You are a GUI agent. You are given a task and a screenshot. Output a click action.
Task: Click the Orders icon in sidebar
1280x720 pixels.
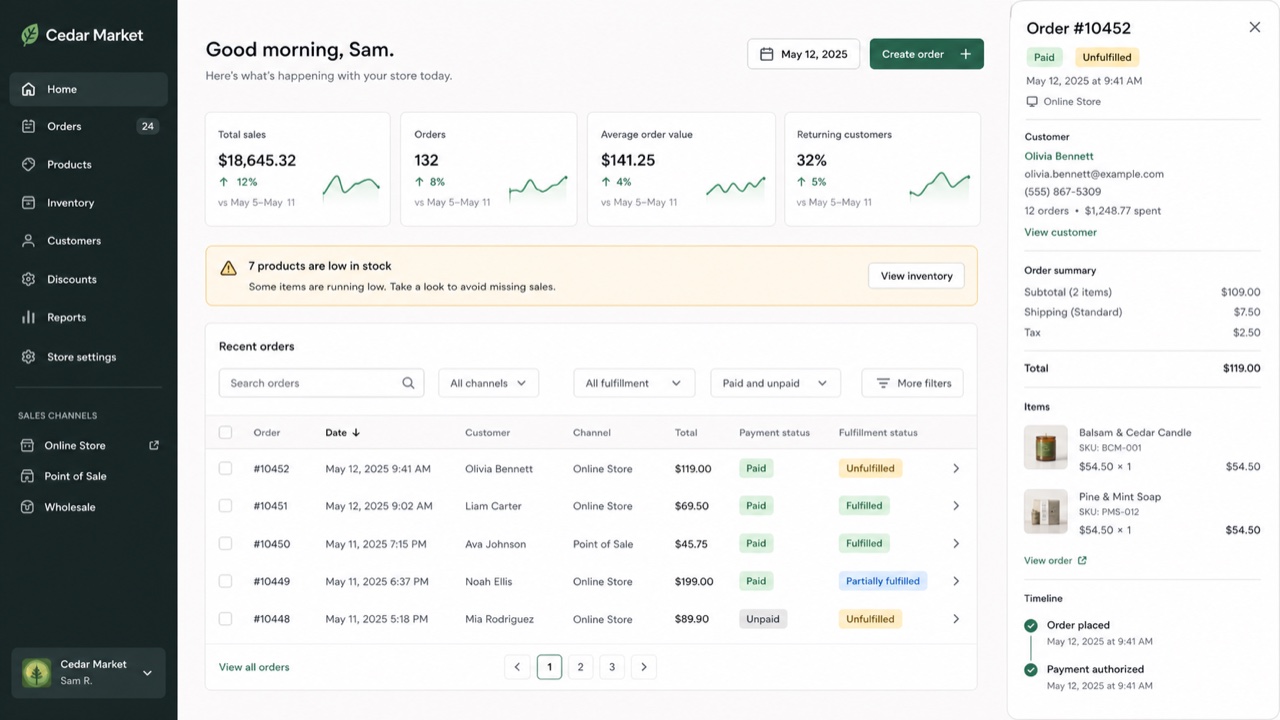tap(28, 126)
